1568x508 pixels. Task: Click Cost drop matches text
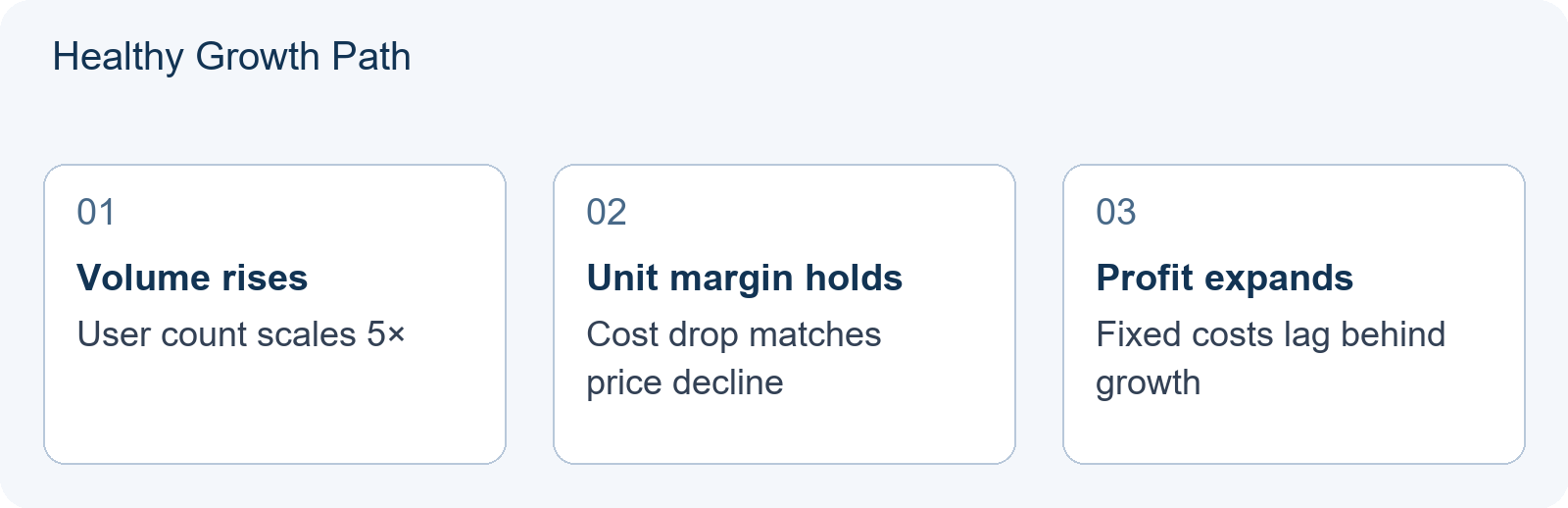click(734, 334)
